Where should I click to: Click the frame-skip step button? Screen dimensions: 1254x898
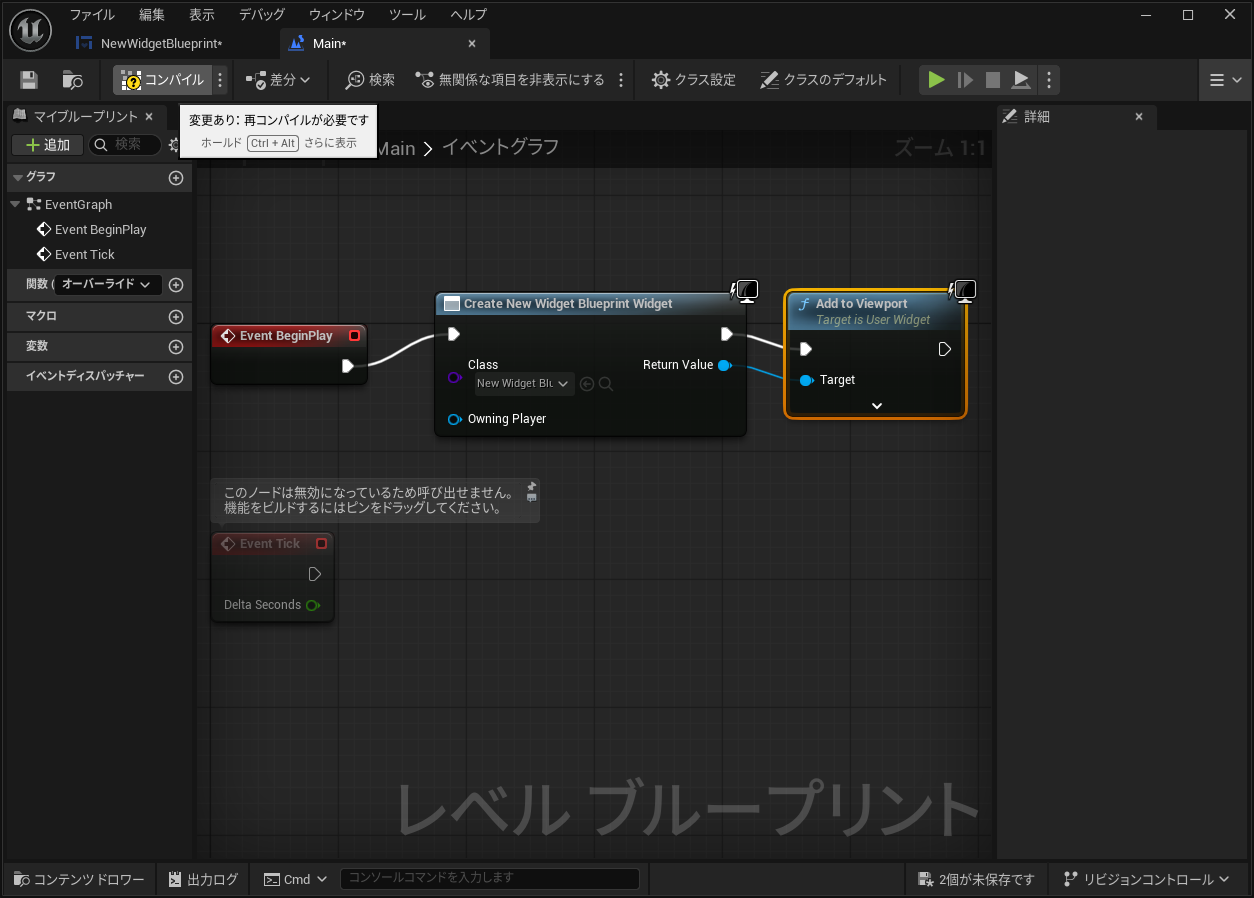[x=965, y=80]
